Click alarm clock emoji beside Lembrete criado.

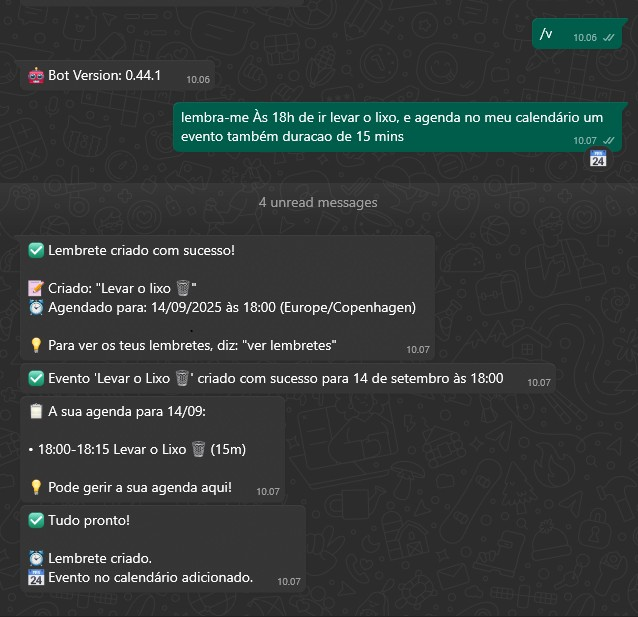point(36,558)
